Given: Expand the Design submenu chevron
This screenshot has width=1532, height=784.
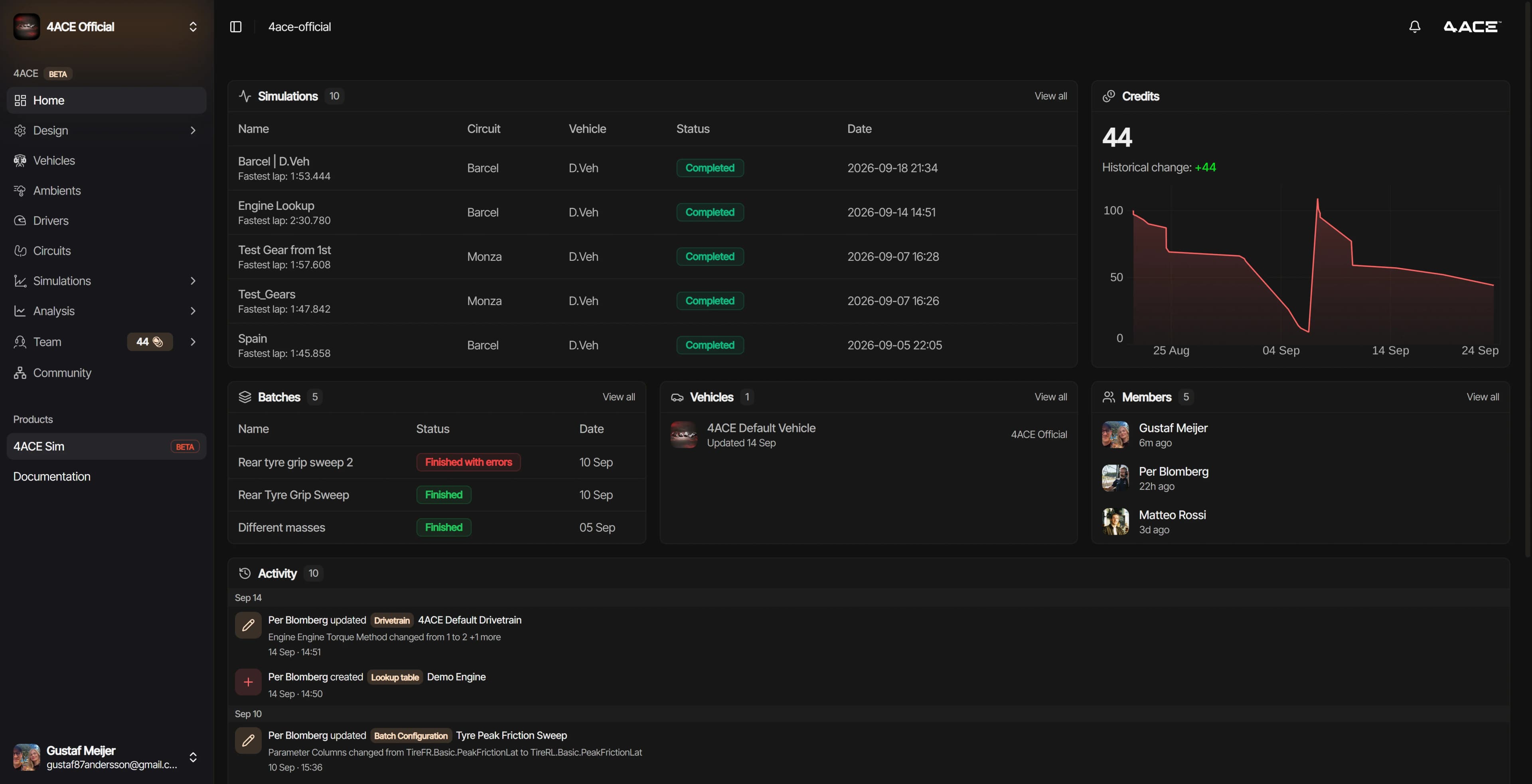Looking at the screenshot, I should 193,130.
